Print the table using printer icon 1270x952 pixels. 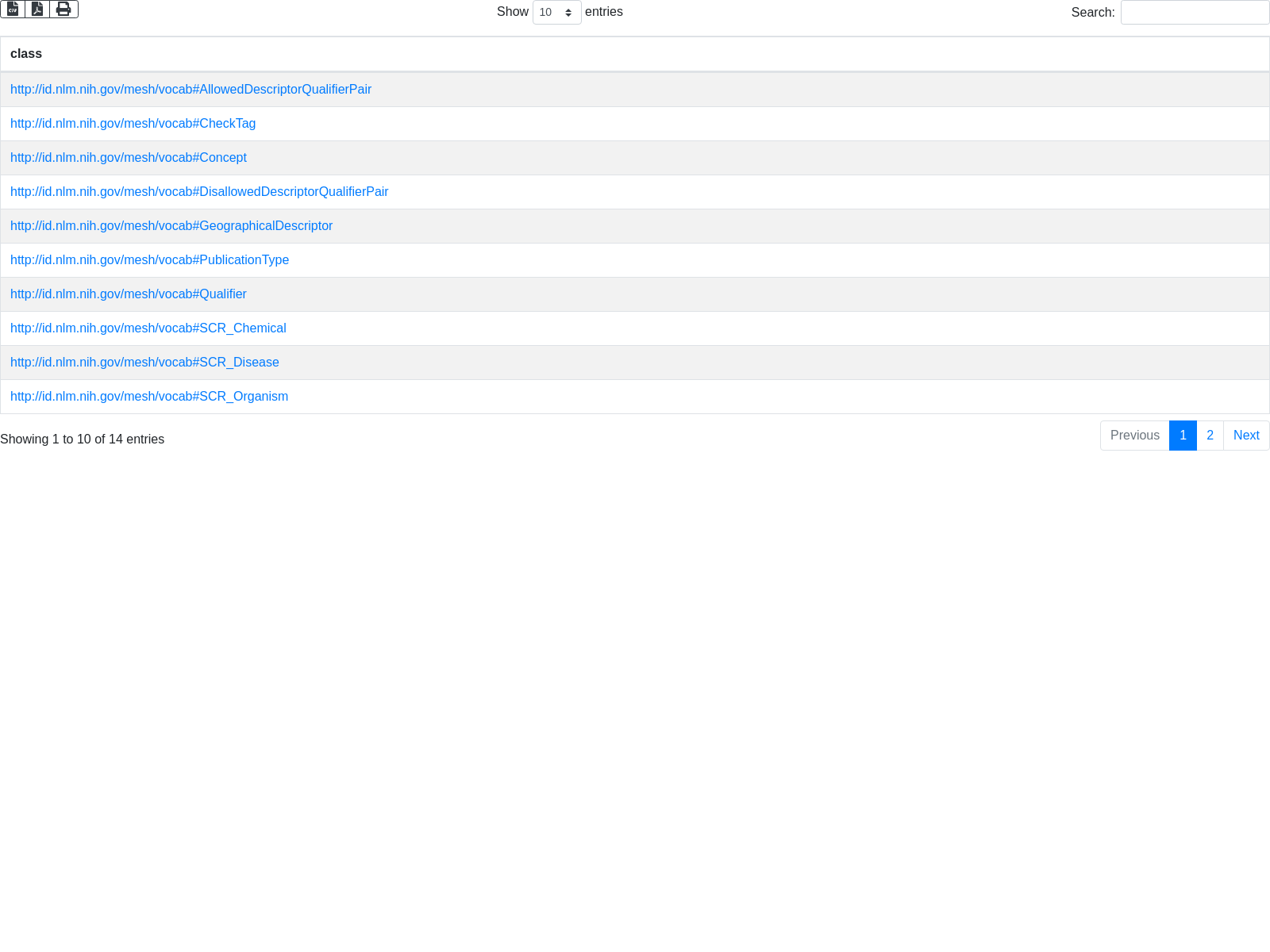63,9
